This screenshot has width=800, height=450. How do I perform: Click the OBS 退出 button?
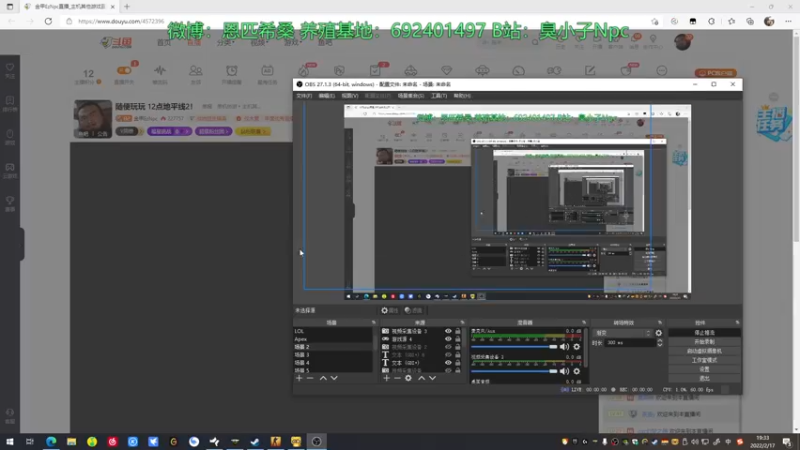point(704,379)
